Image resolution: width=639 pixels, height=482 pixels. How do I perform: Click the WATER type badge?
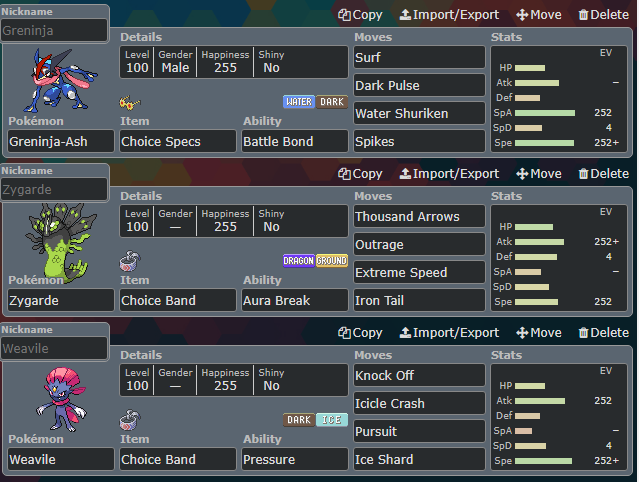coord(299,102)
